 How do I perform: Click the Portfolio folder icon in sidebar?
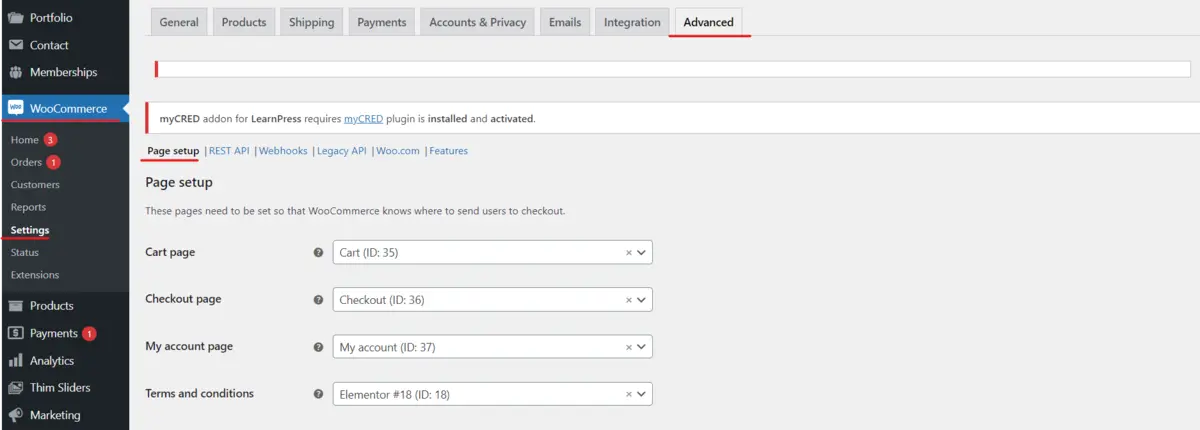tap(16, 18)
